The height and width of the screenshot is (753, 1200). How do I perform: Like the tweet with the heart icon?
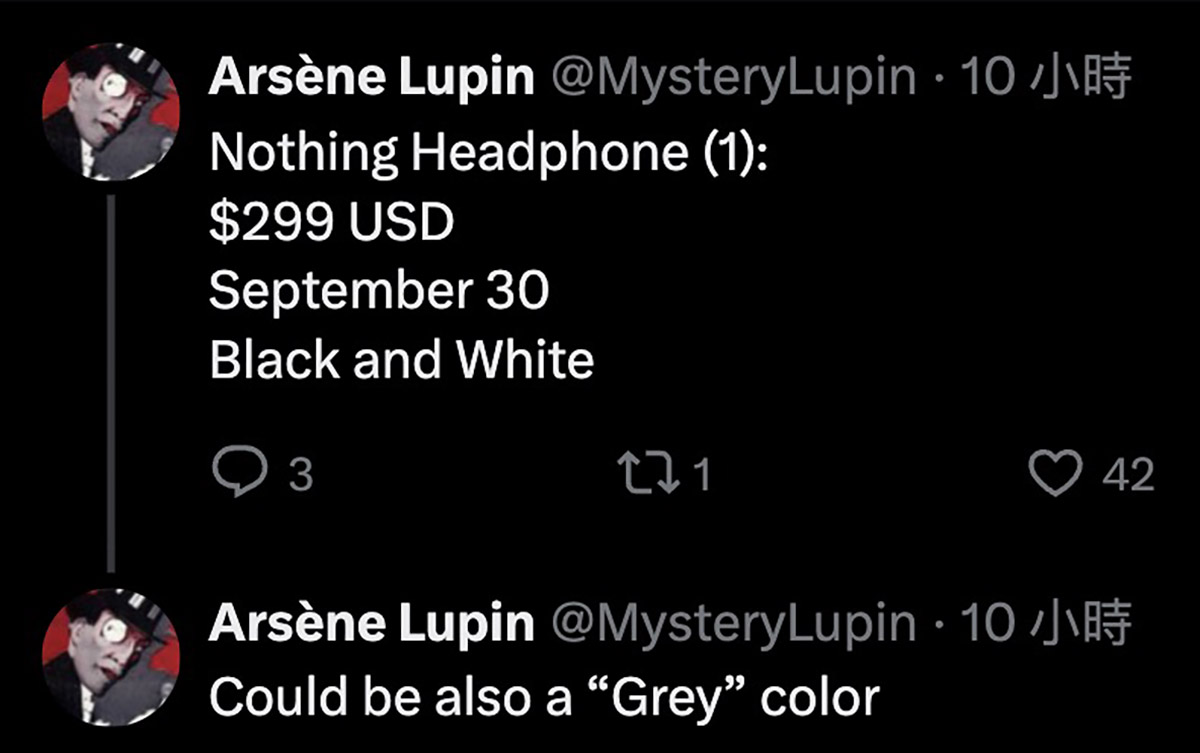[x=1058, y=474]
